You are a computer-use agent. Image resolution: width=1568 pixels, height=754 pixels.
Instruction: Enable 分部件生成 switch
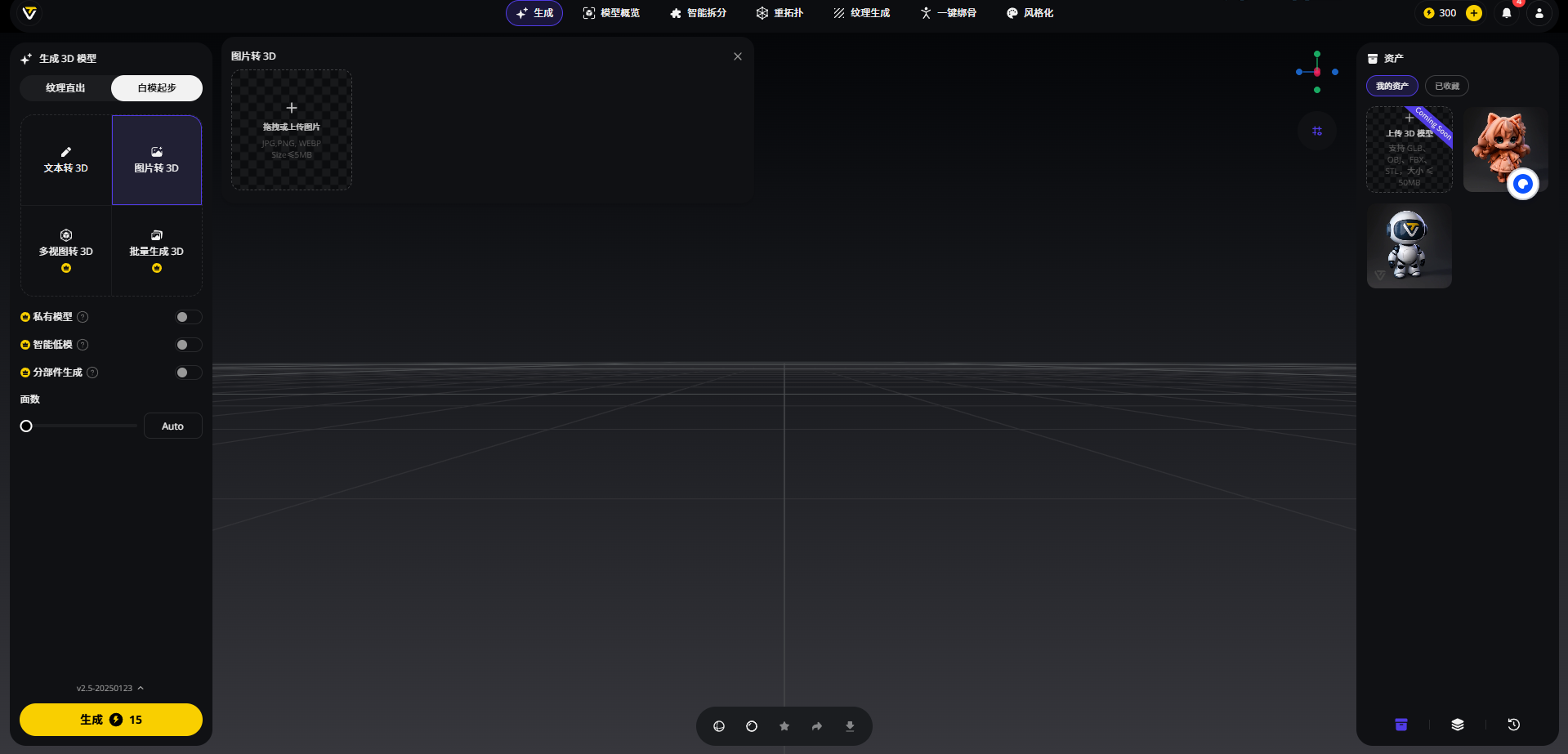click(x=188, y=373)
